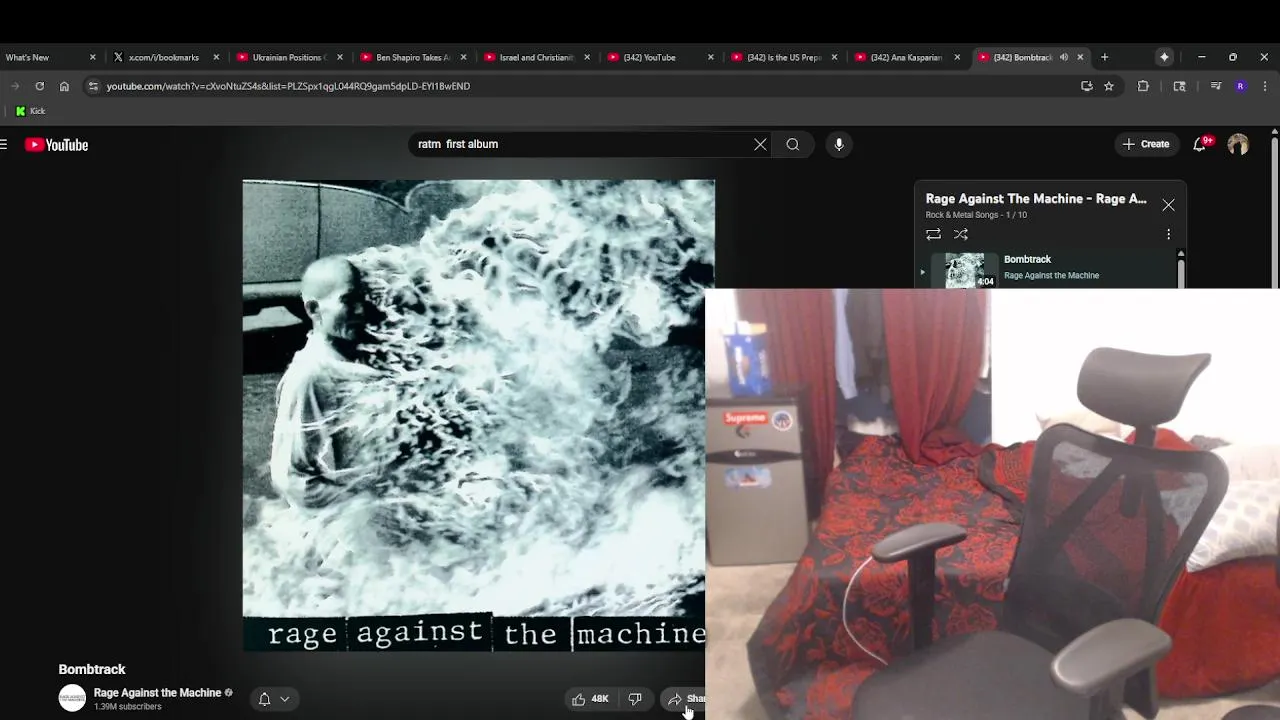Click the 1.39M subscribers text
Viewport: 1280px width, 720px height.
pyautogui.click(x=127, y=707)
